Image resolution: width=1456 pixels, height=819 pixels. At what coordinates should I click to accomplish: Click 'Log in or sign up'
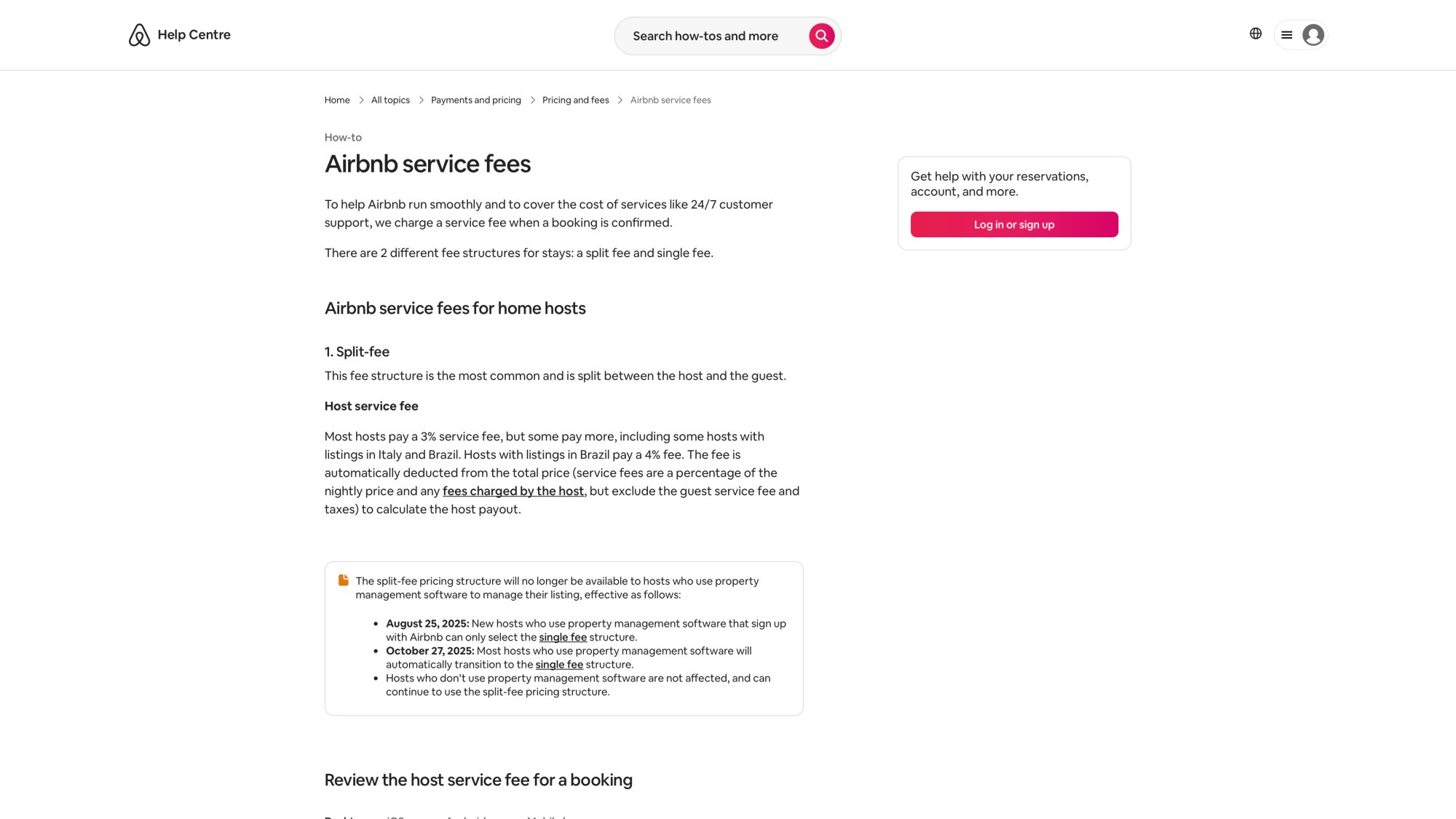tap(1013, 224)
